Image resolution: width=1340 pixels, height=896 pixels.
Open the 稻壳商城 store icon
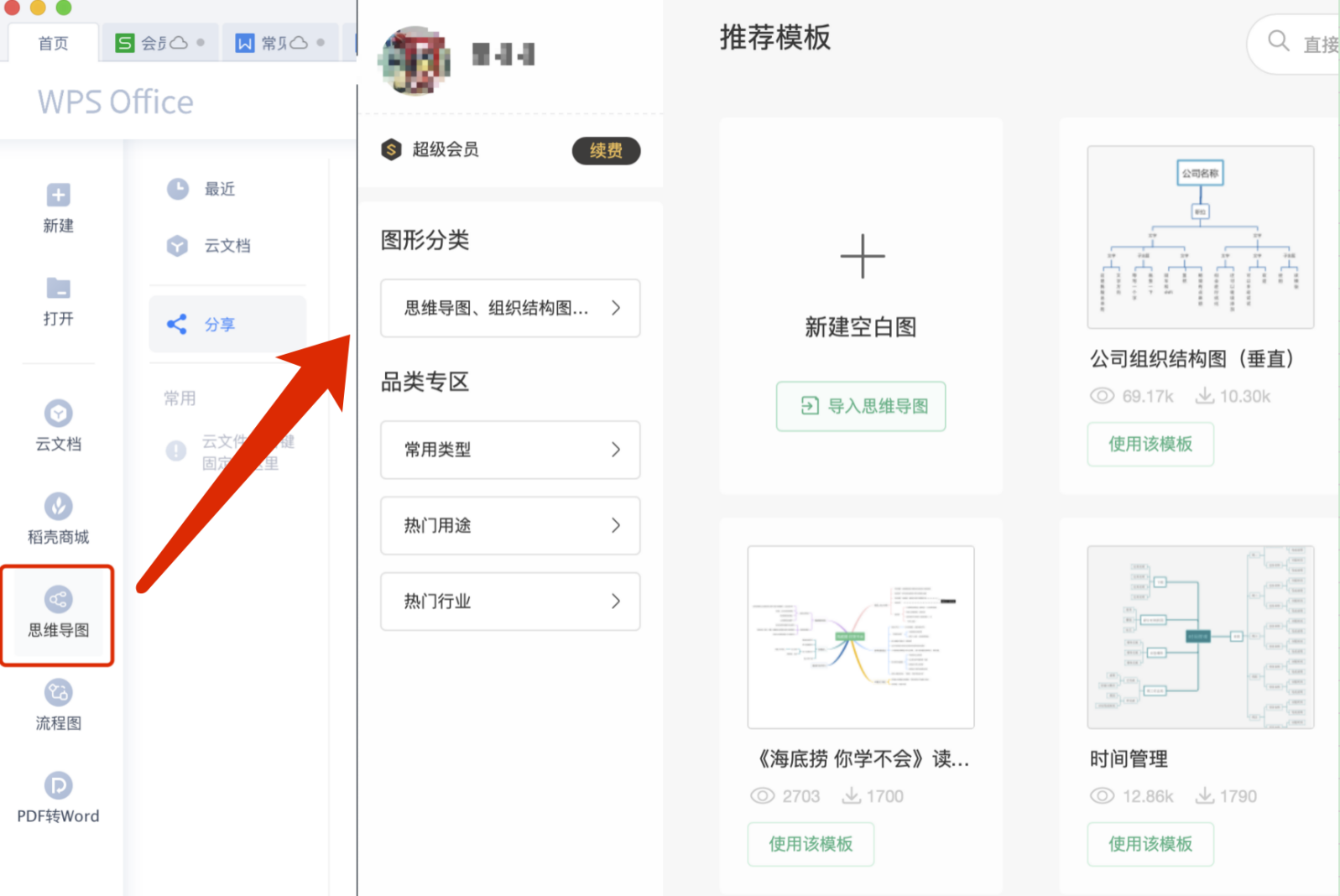pyautogui.click(x=58, y=506)
